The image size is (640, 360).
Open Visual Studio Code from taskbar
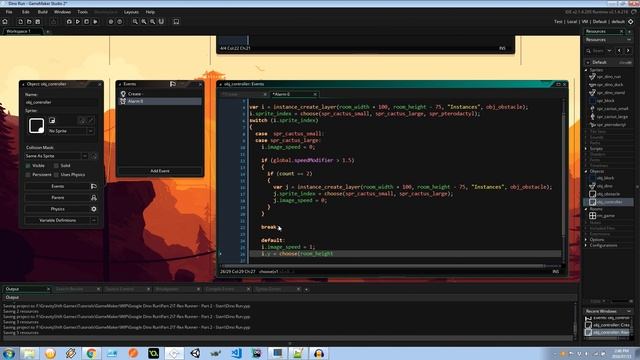(x=236, y=353)
